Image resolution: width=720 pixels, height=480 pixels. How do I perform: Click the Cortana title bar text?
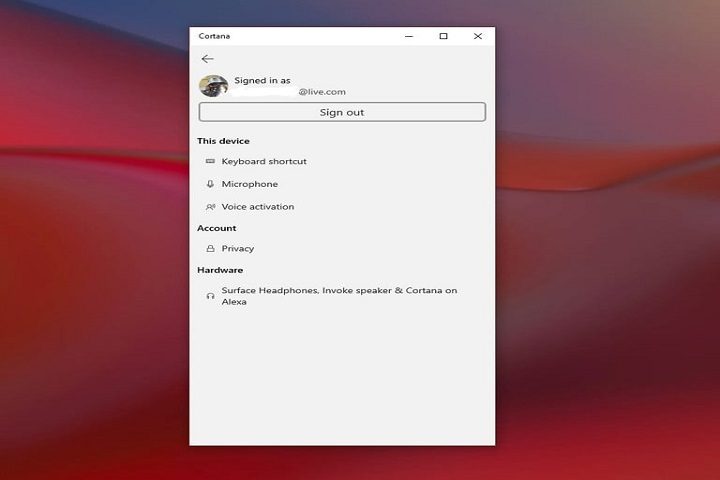[214, 36]
